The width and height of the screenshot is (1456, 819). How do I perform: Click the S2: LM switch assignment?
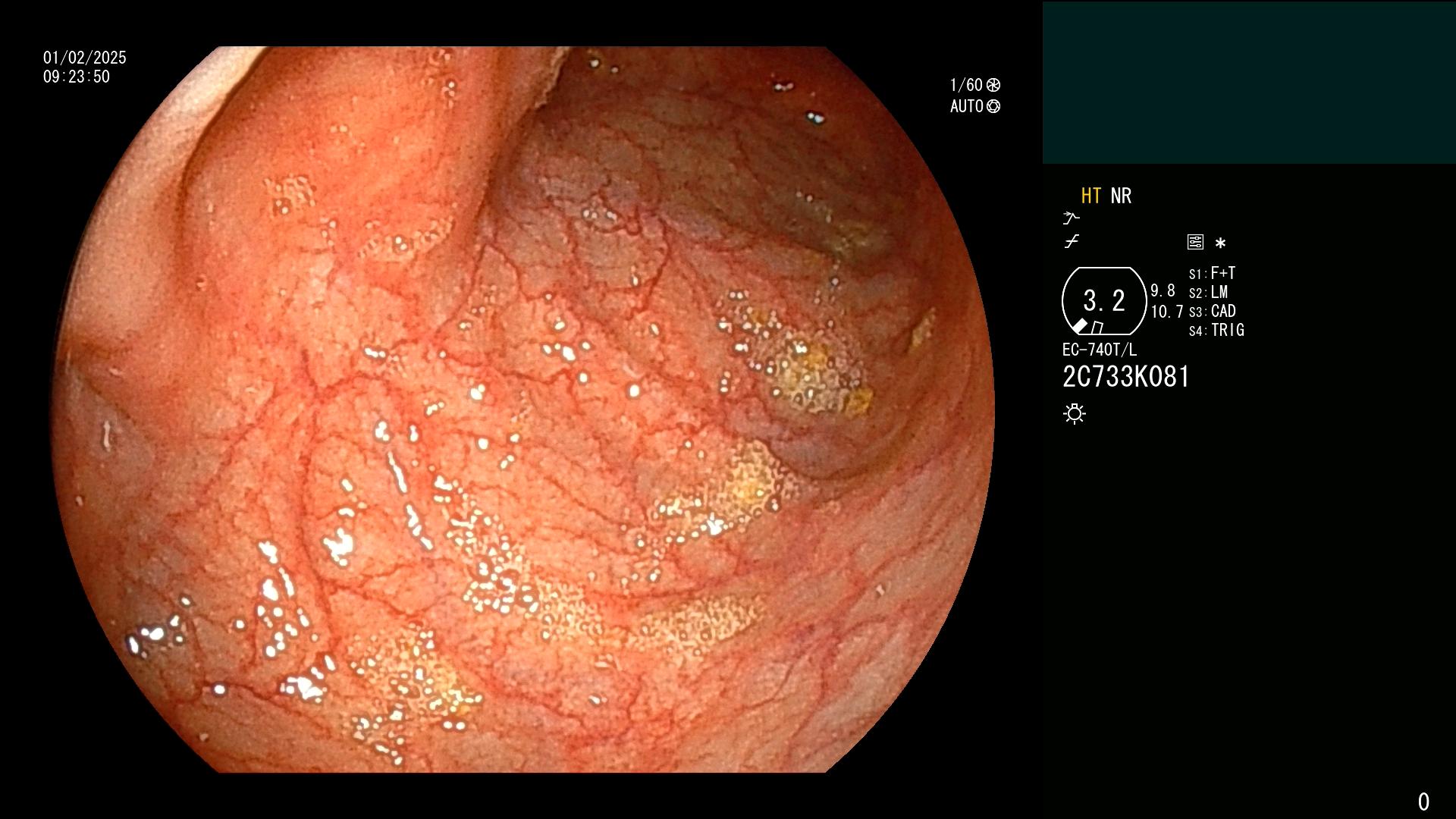[1208, 292]
